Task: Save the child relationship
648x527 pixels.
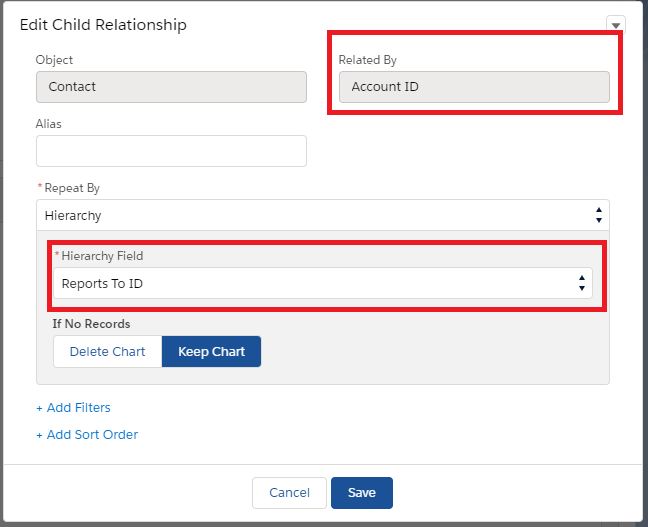Action: pos(362,493)
